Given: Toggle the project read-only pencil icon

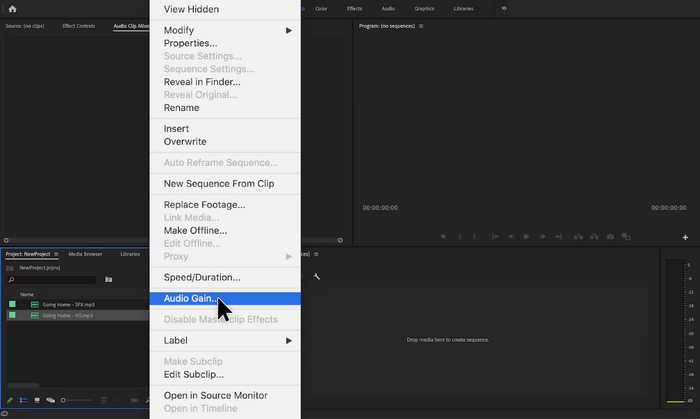Looking at the screenshot, I should [x=9, y=400].
